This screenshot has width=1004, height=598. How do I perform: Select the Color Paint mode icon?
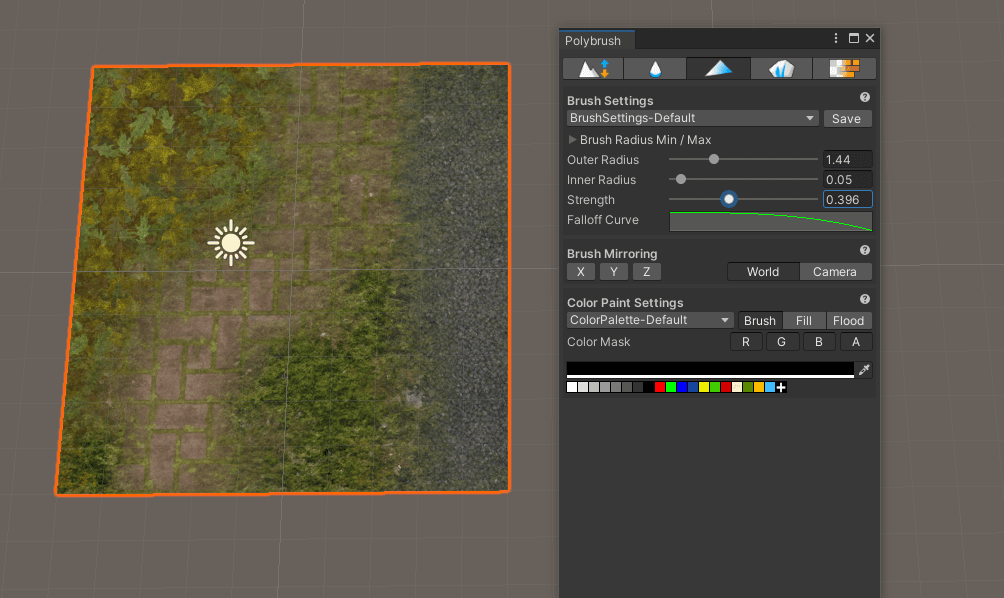[x=718, y=69]
